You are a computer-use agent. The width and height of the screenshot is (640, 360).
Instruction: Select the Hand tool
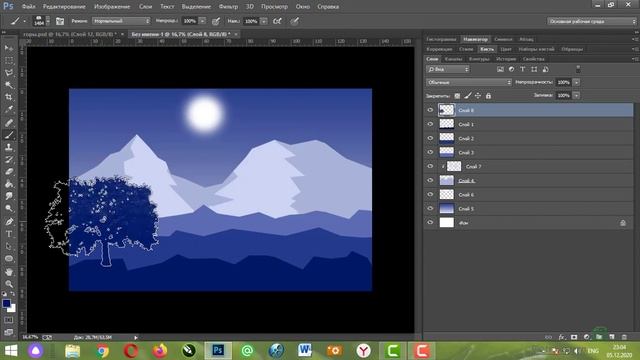tap(9, 271)
